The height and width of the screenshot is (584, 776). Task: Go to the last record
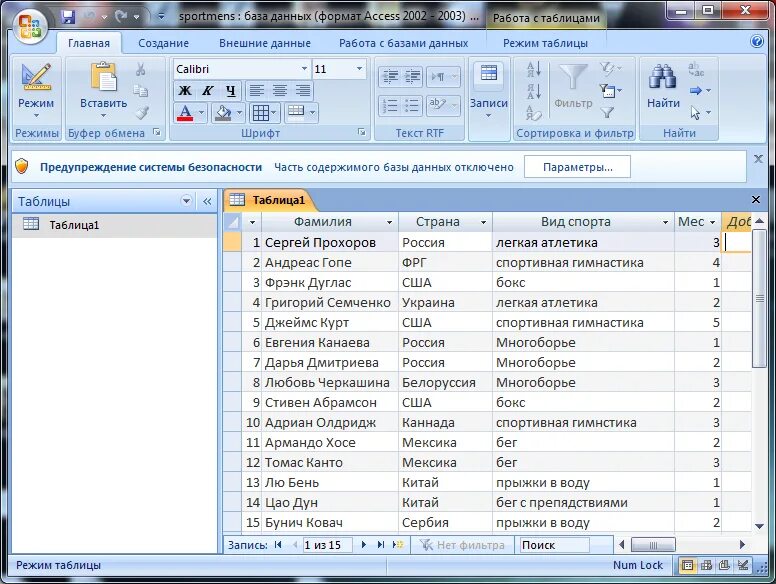click(x=381, y=545)
